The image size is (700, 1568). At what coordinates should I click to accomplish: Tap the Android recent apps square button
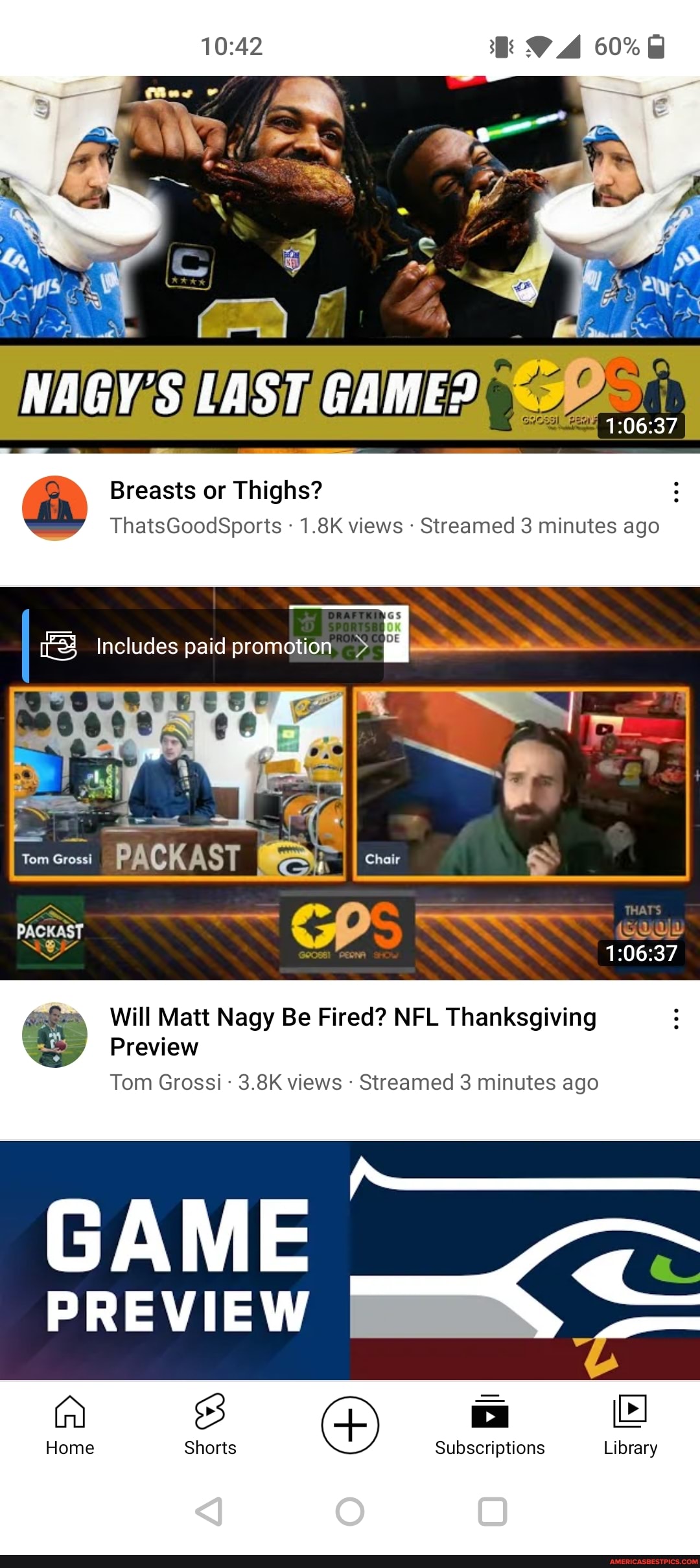click(493, 1512)
